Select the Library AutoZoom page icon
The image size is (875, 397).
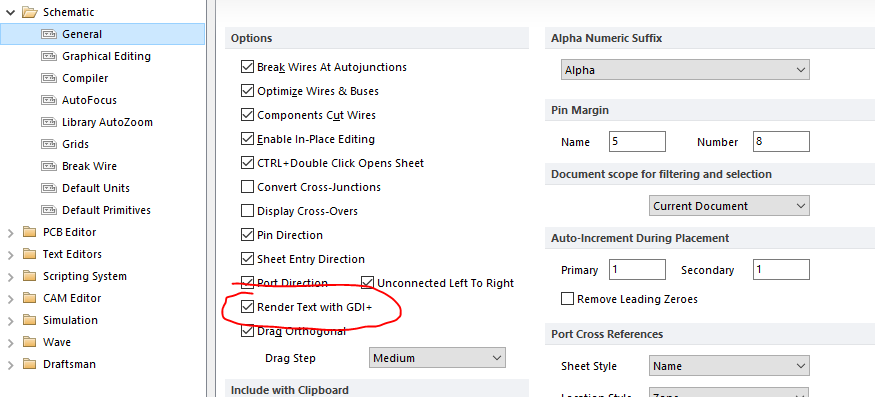tap(49, 122)
